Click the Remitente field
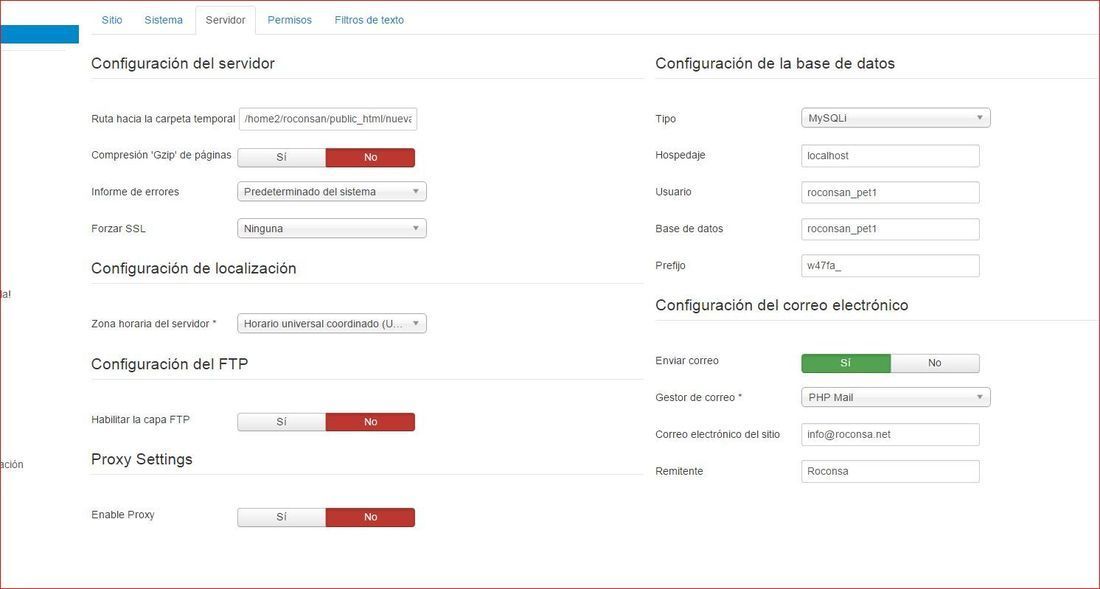 tap(890, 471)
